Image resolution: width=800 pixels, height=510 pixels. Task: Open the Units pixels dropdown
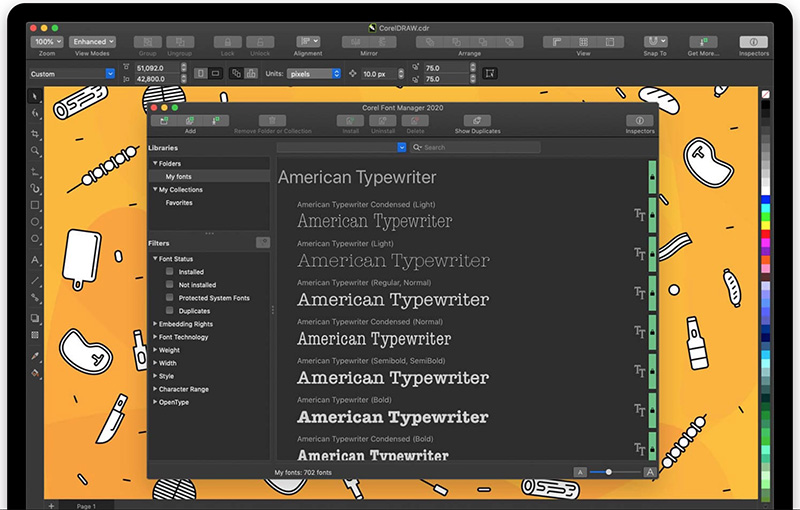click(313, 74)
